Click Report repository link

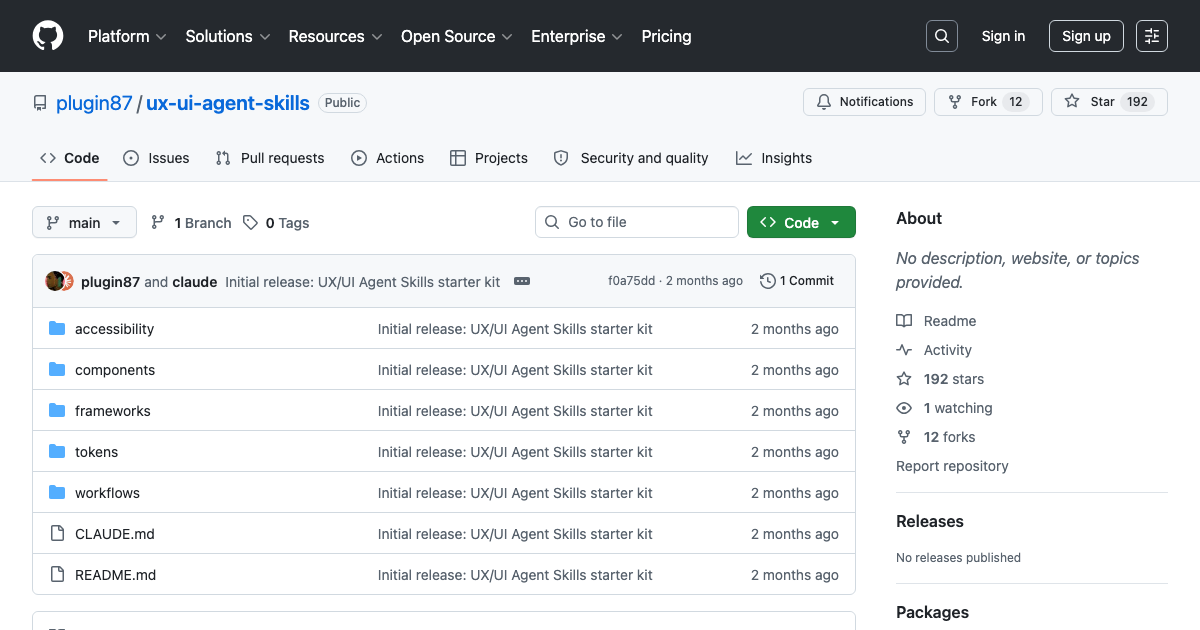(x=952, y=466)
